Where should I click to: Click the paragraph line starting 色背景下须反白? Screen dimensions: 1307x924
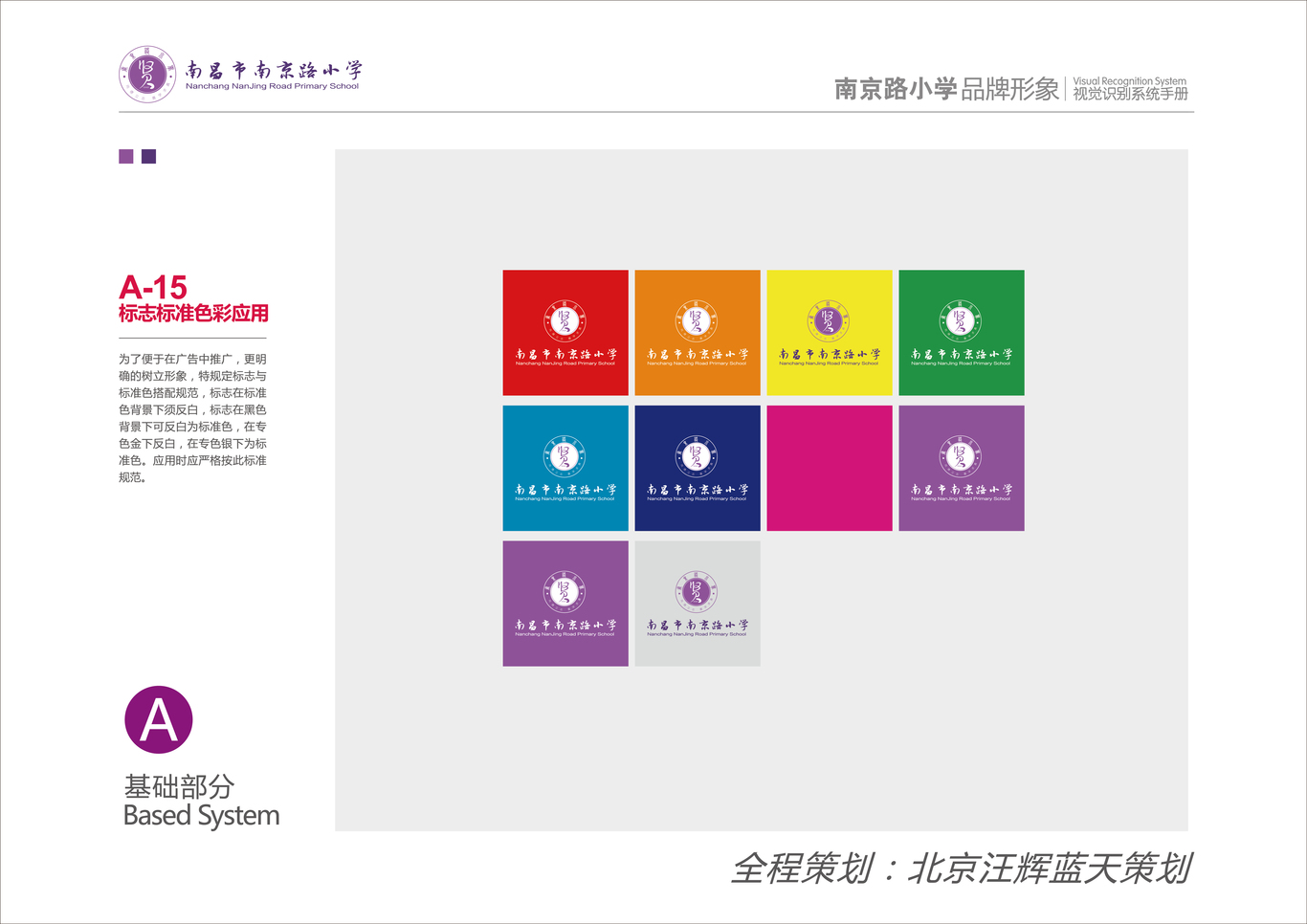coord(192,409)
